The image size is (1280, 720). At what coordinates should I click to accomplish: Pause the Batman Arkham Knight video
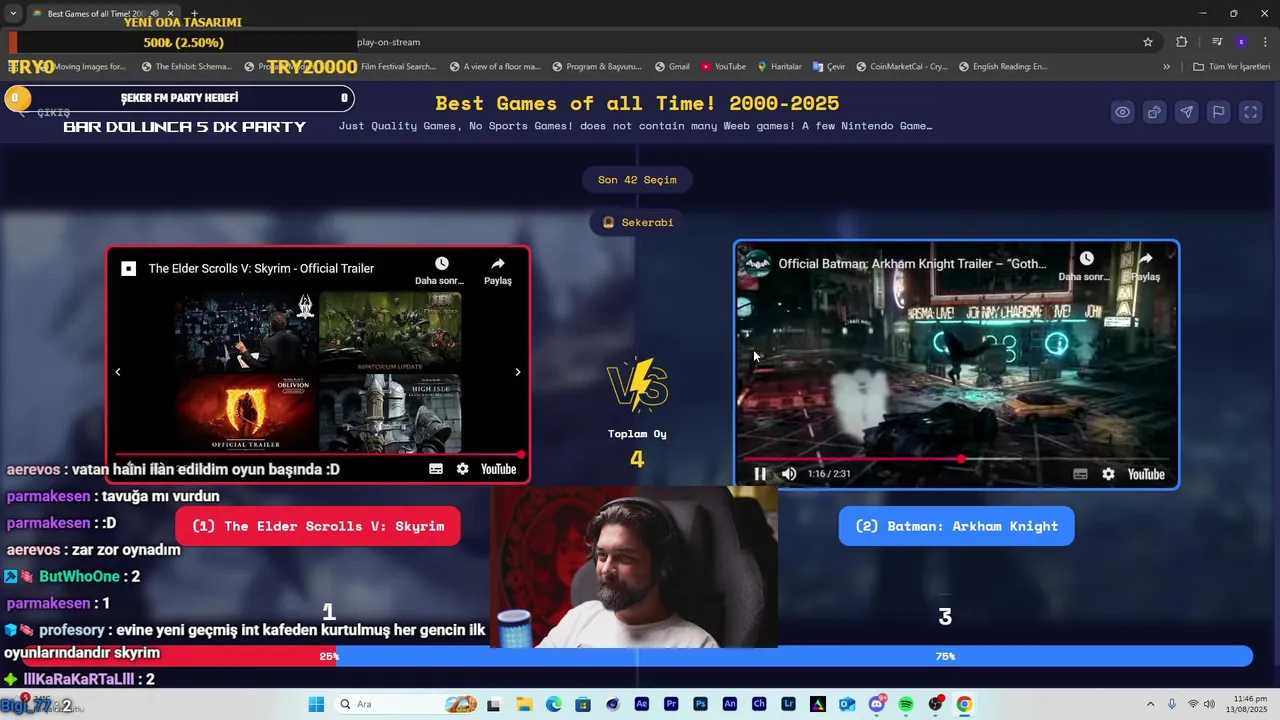coord(760,474)
